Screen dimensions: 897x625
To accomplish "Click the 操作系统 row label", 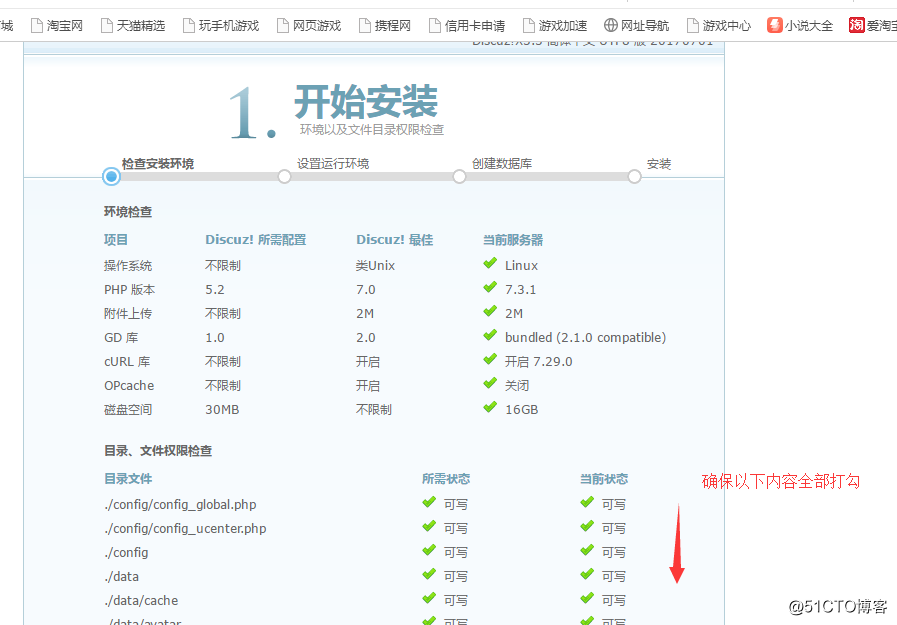I will click(x=128, y=266).
